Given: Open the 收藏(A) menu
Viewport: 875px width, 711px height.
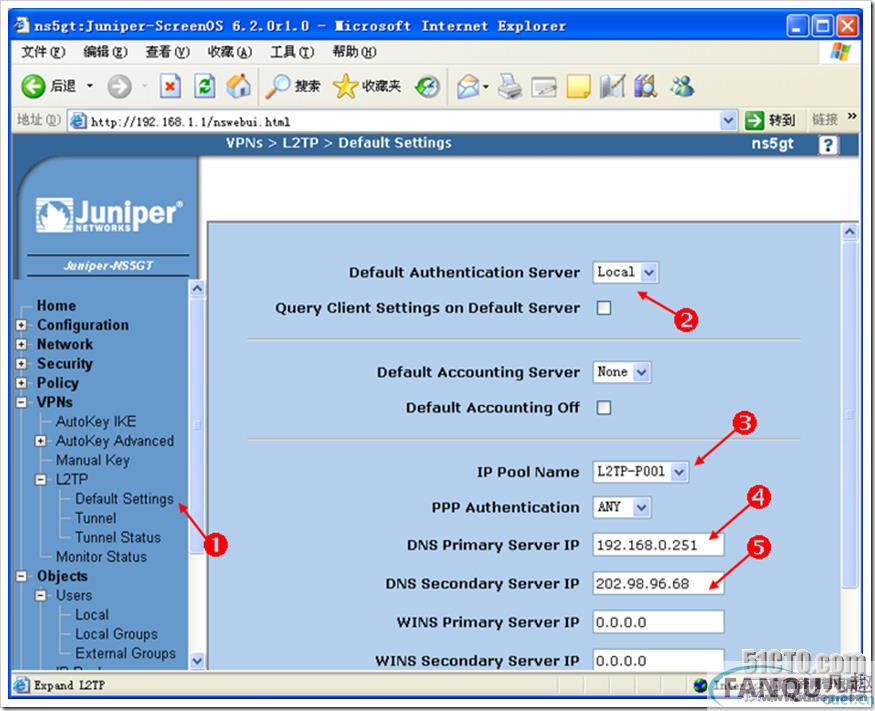Looking at the screenshot, I should tap(229, 52).
